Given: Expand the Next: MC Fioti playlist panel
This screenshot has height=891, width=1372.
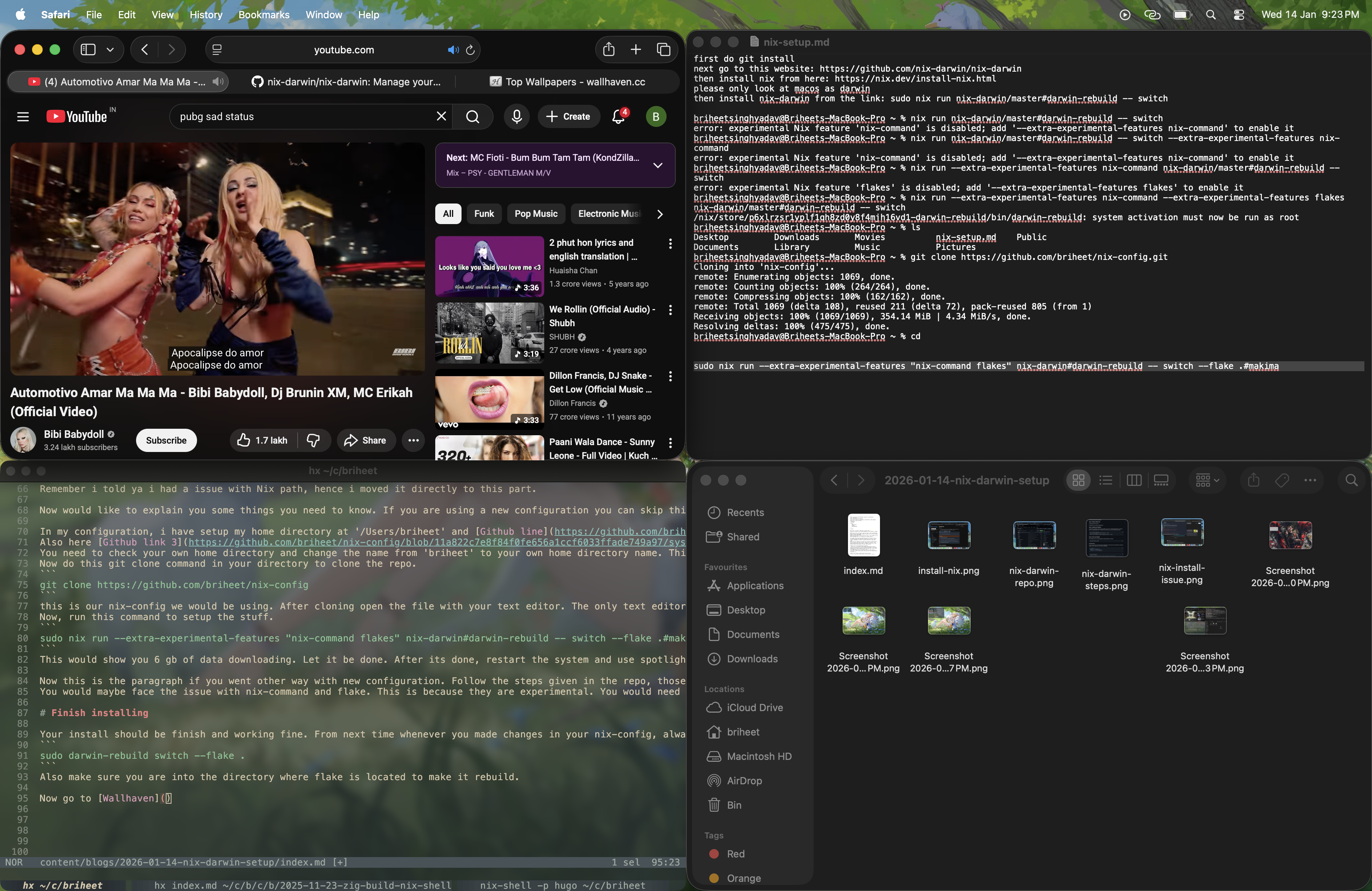Looking at the screenshot, I should [657, 165].
